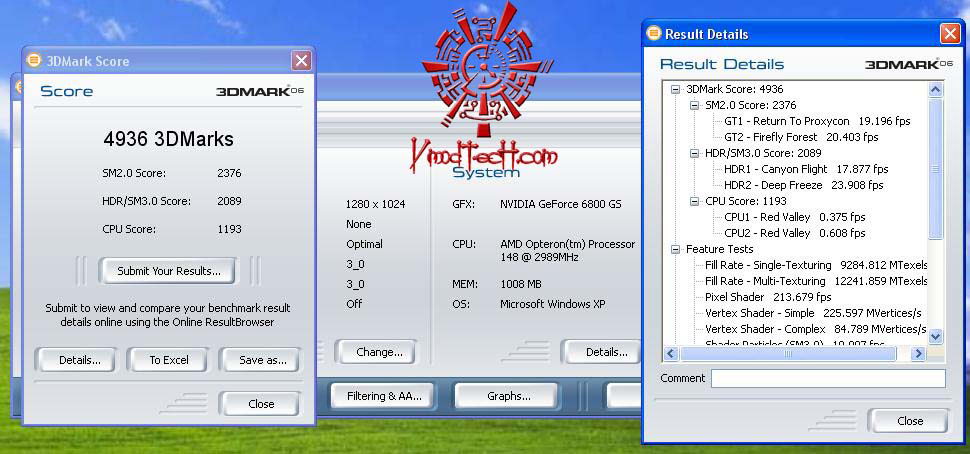Screen dimensions: 970x454
Task: Select 'SM2.0 Score: 2376' tree row
Action: point(750,105)
